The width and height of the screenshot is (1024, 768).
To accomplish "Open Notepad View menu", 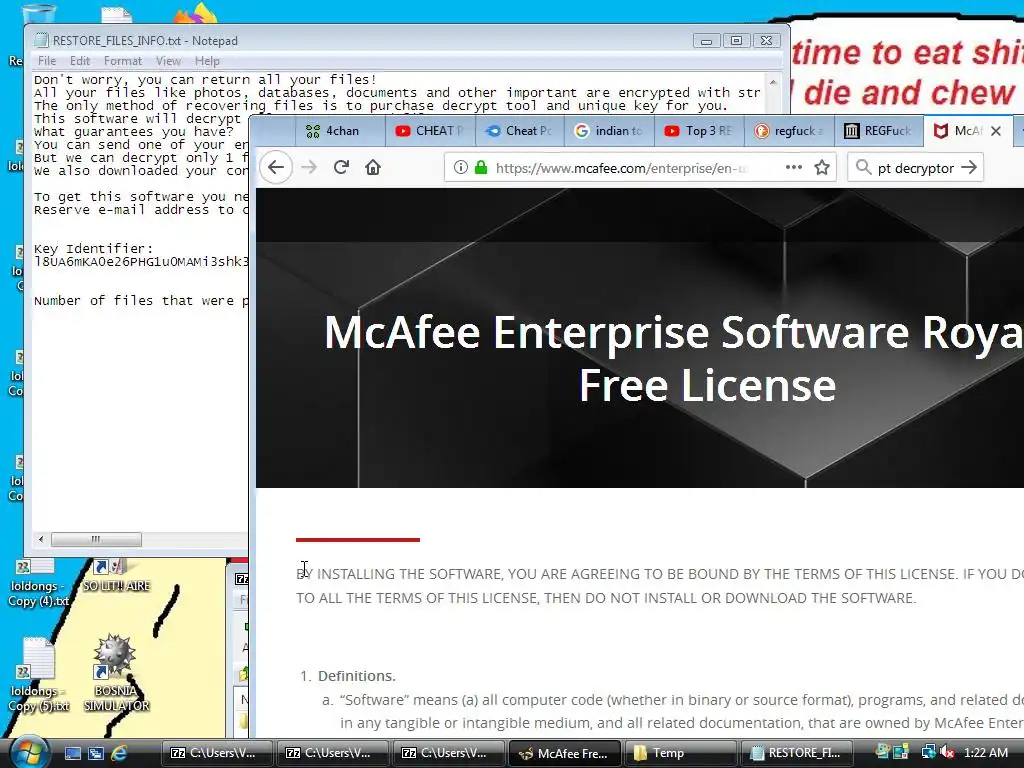I will tap(168, 61).
